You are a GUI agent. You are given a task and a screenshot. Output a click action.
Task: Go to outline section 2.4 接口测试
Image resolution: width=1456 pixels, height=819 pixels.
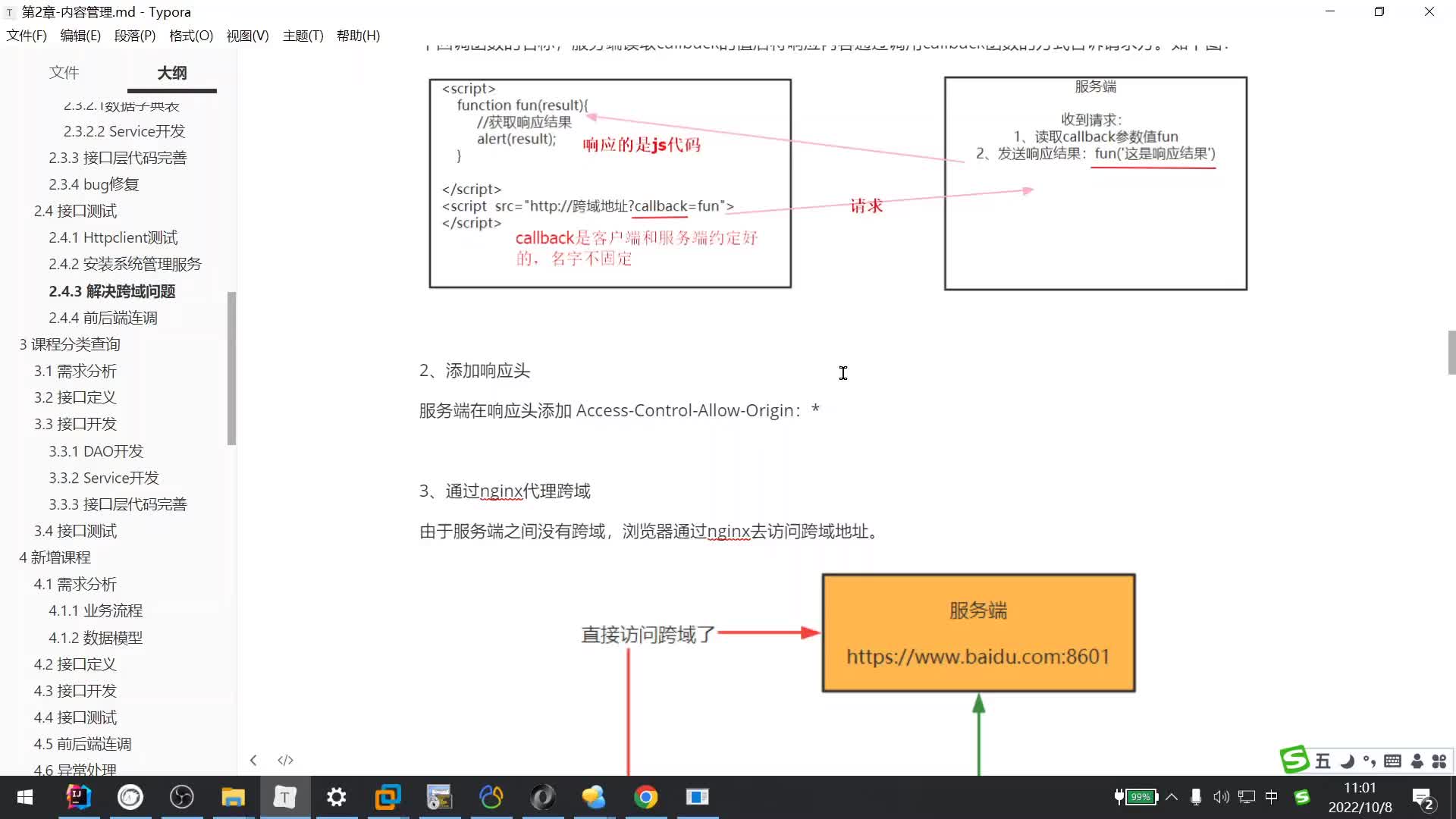[x=75, y=211]
